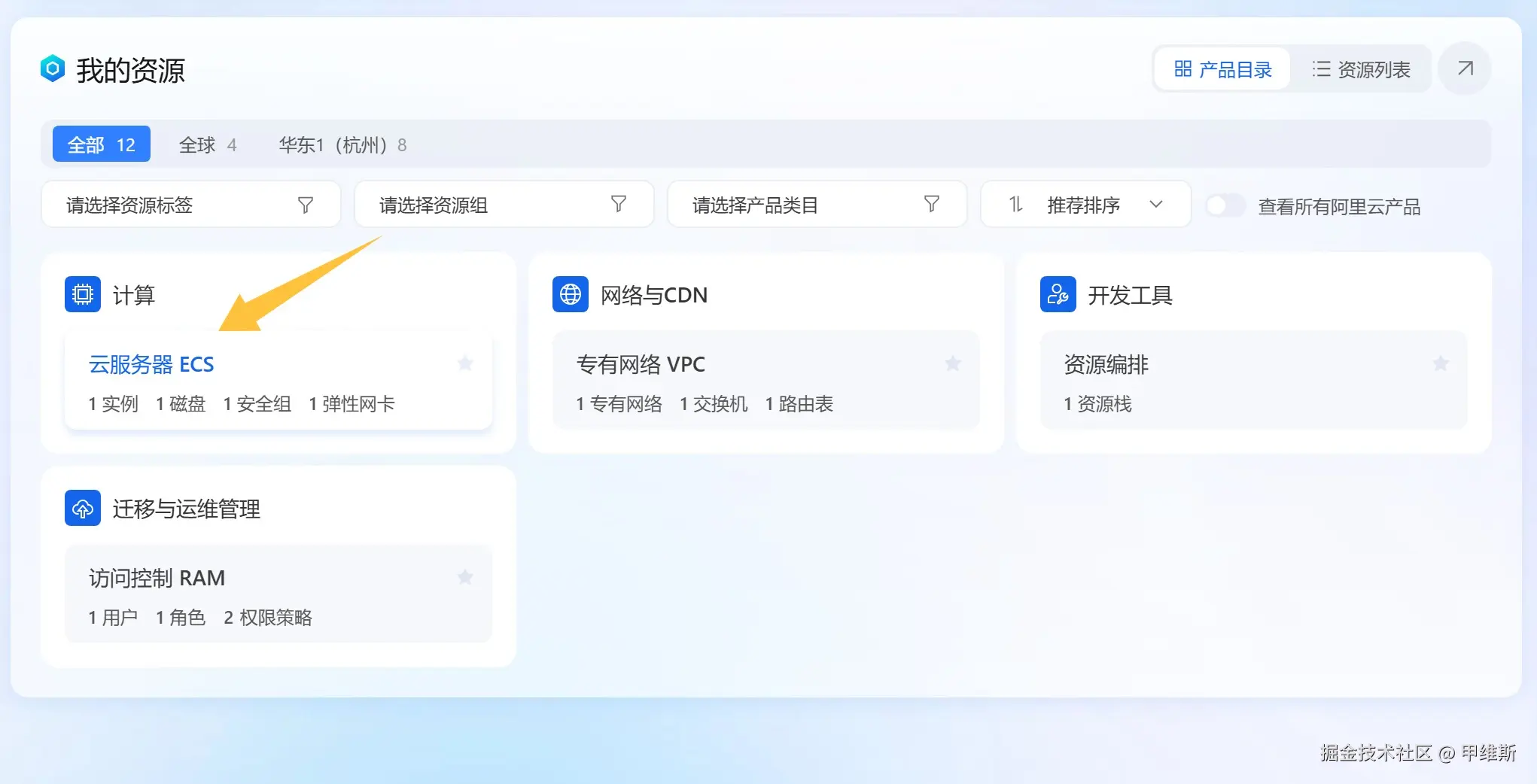
Task: Expand the 推荐排序 sort dropdown
Action: [x=1085, y=205]
